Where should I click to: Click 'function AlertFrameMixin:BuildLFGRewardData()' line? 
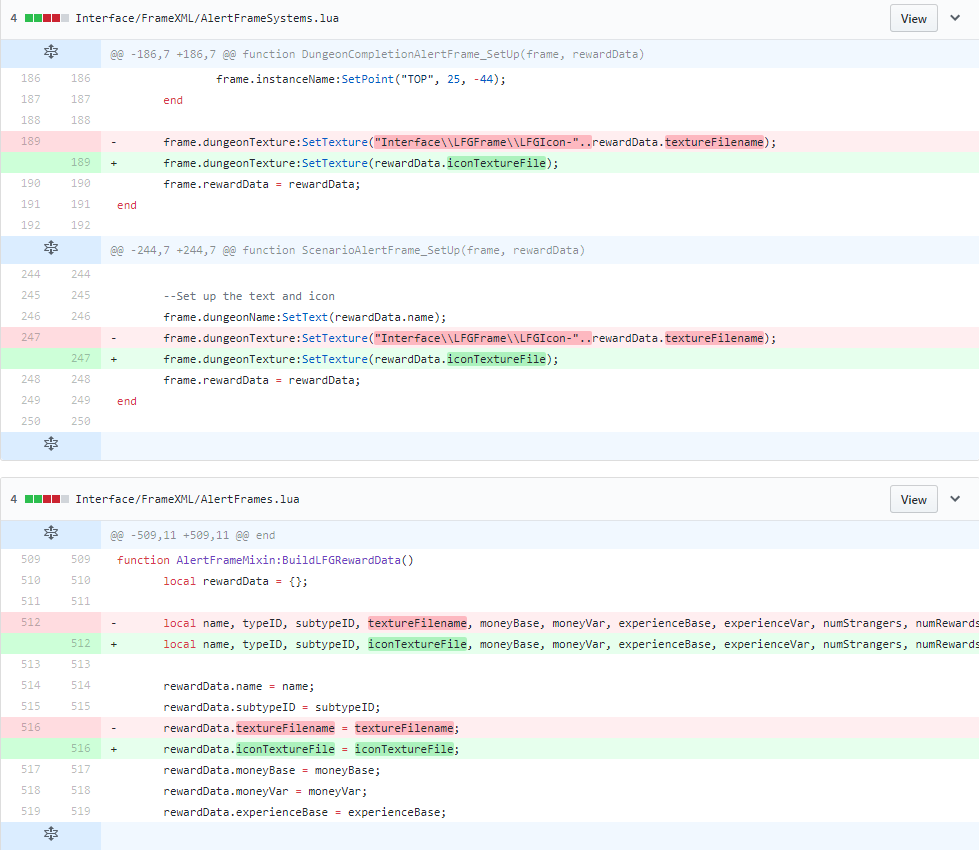point(265,560)
